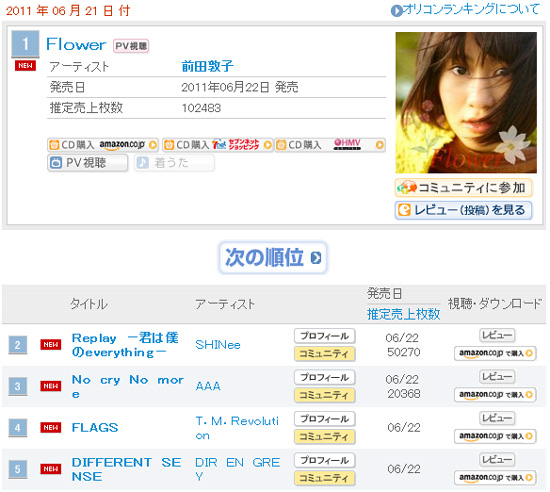Screen dimensions: 550x492
Task: Open the Flower song title link
Action: [76, 45]
